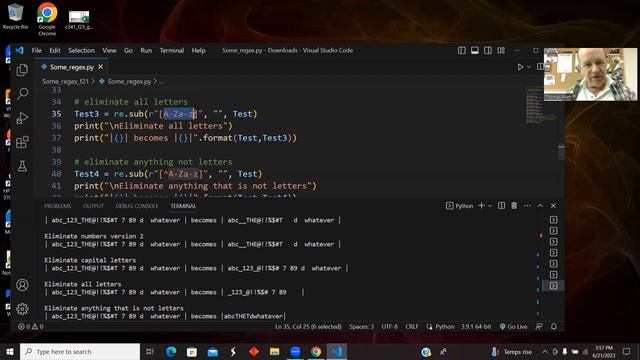The width and height of the screenshot is (640, 360).
Task: Open the Extensions view
Action: pos(22,142)
